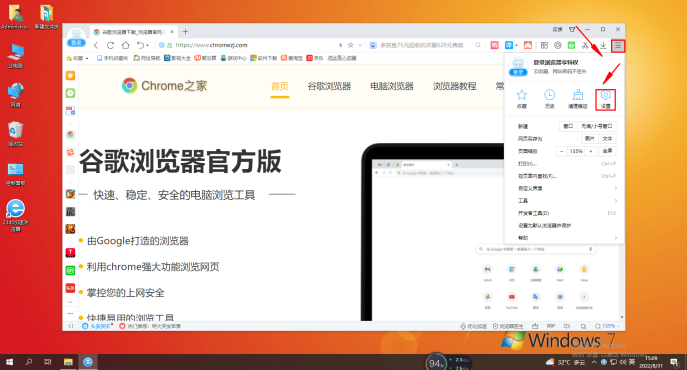Click the pink shopping toolbar icon

pos(495,45)
